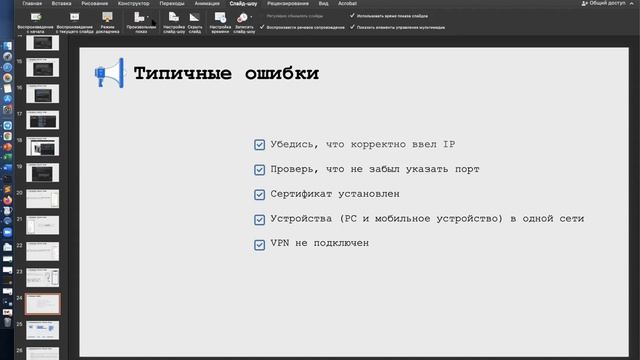The image size is (640, 360).
Task: Select slide 18 thumbnail
Action: pos(42,146)
